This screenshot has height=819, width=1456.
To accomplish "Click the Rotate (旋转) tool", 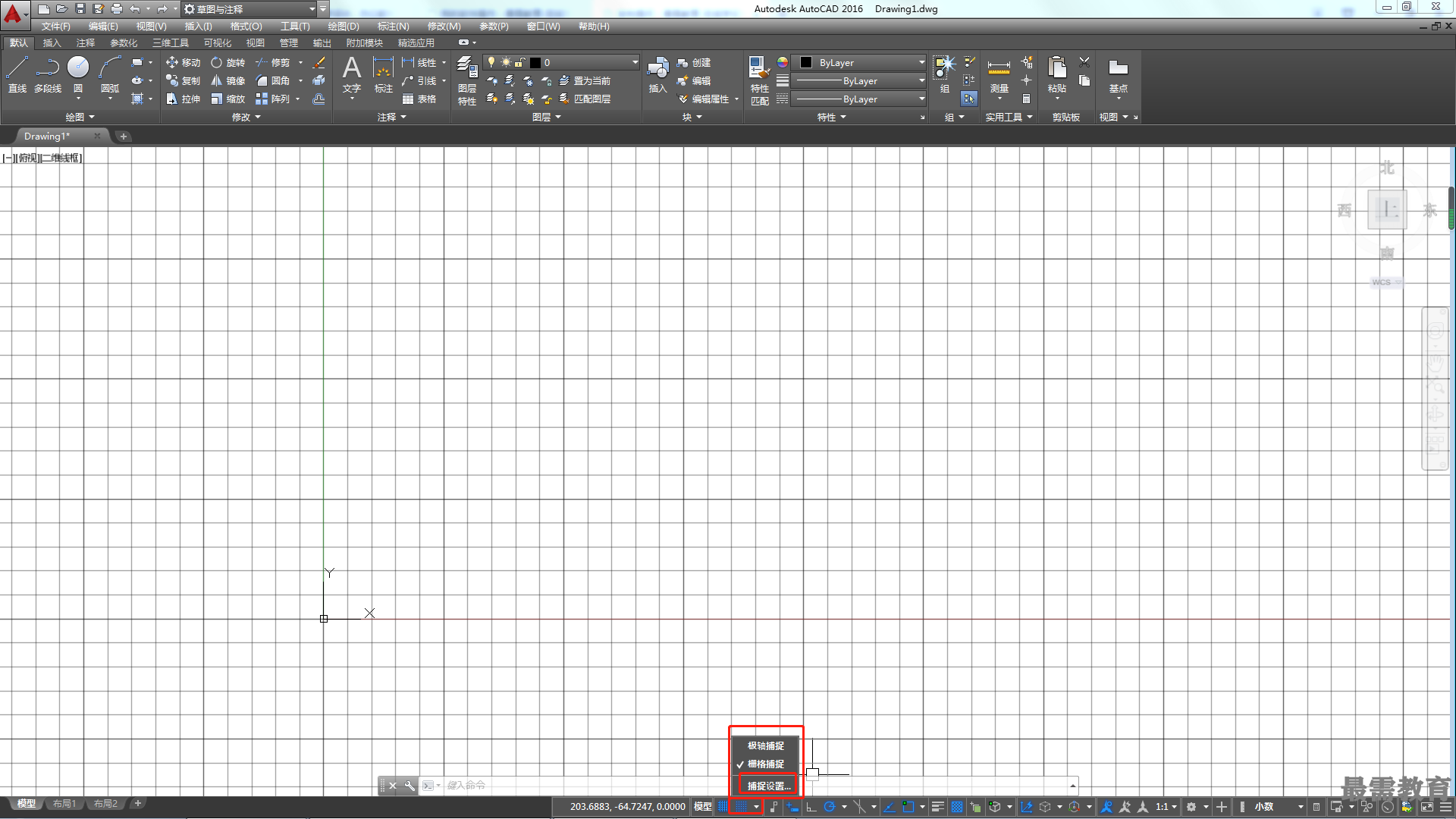I will 227,62.
